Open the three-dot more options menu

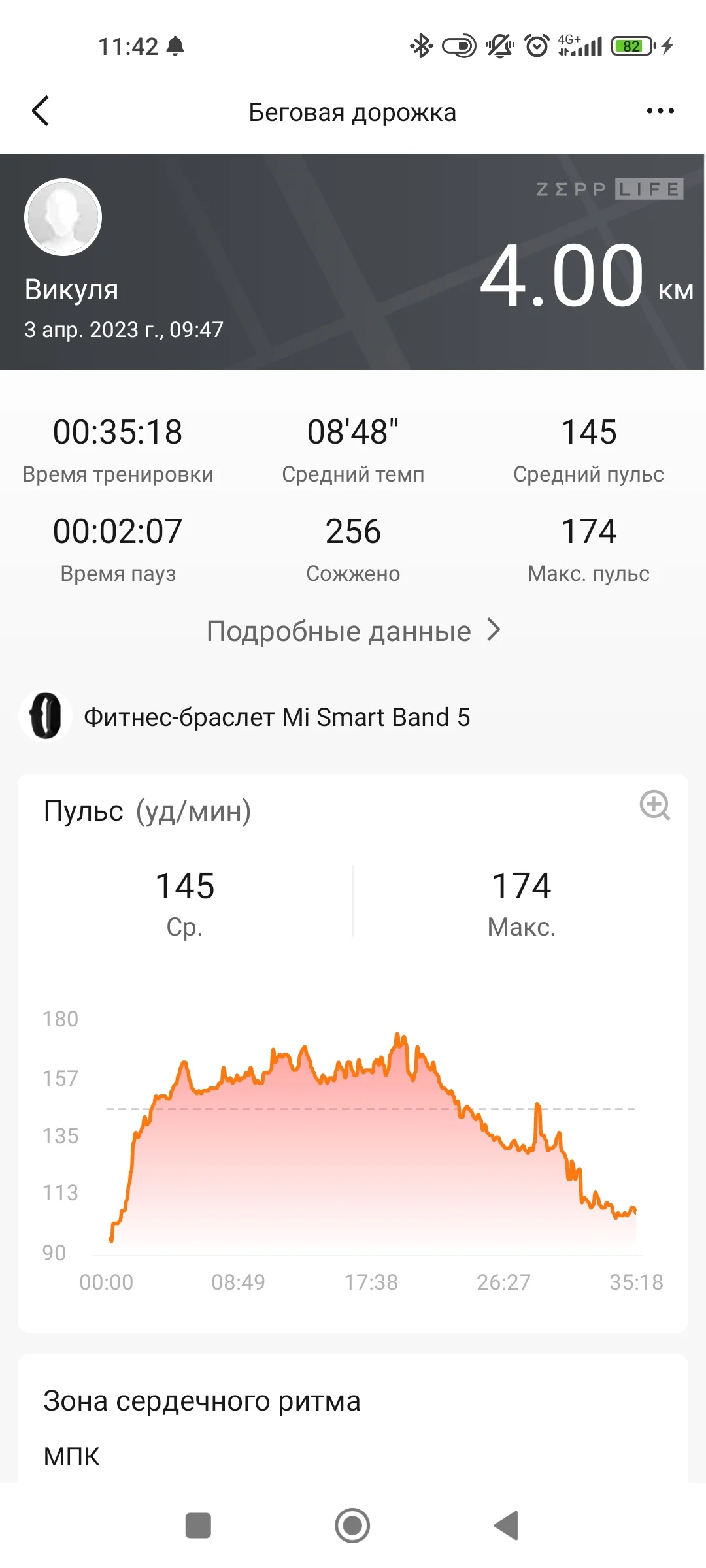click(x=660, y=111)
